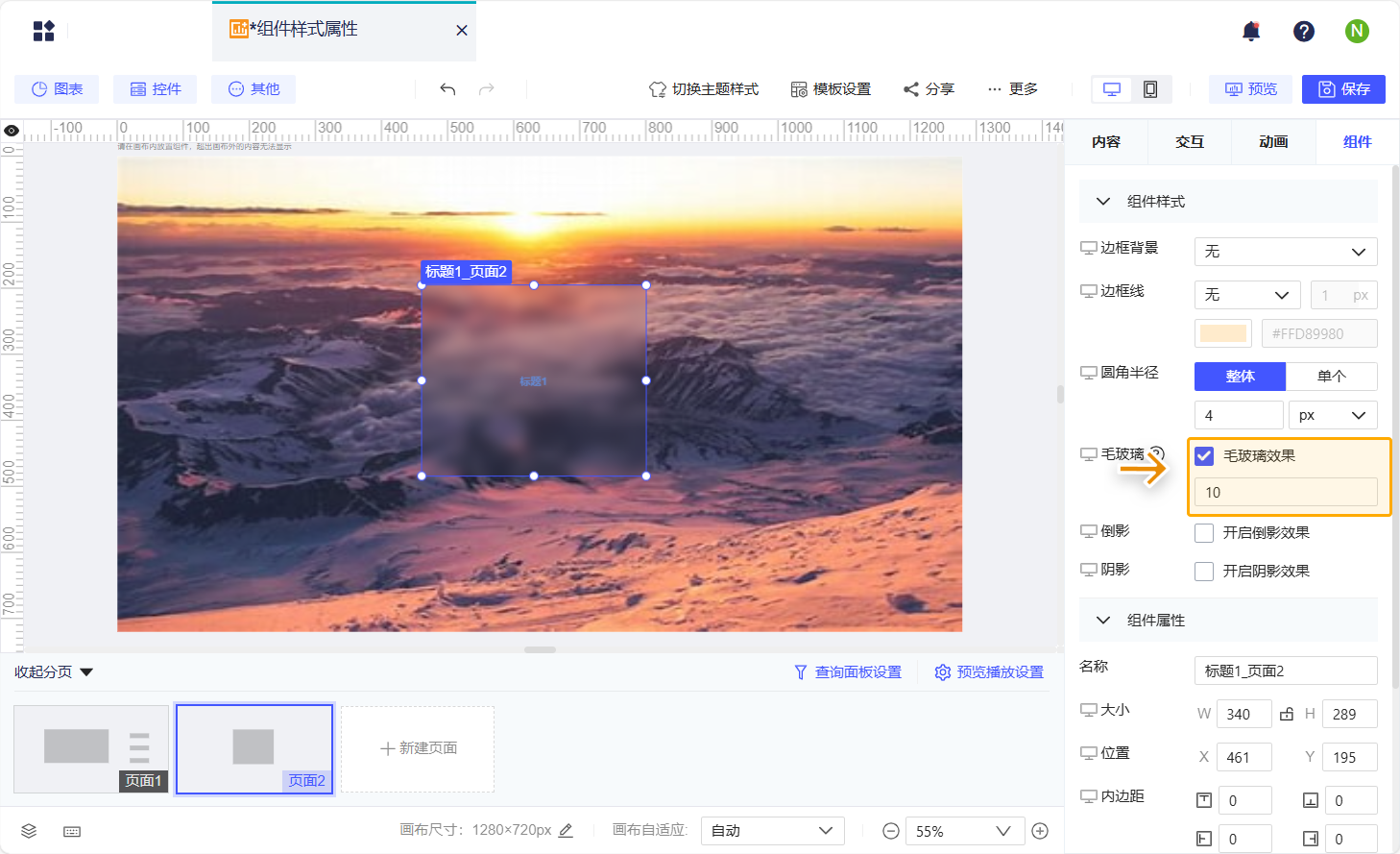The image size is (1400, 854).
Task: Open the 更多 menu
Action: click(x=1013, y=89)
